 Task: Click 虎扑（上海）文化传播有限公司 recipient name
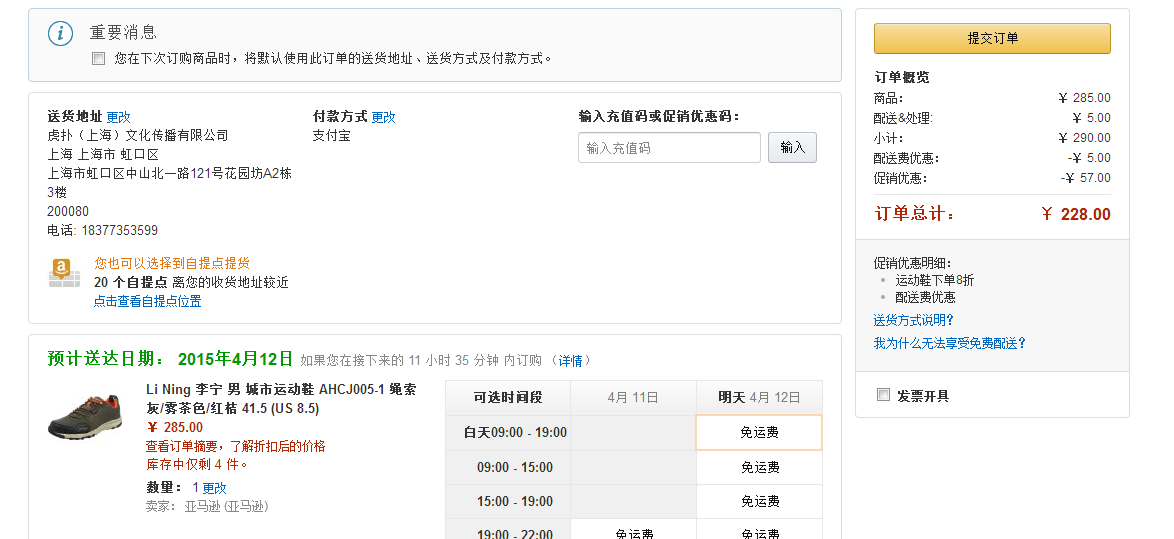[x=138, y=135]
